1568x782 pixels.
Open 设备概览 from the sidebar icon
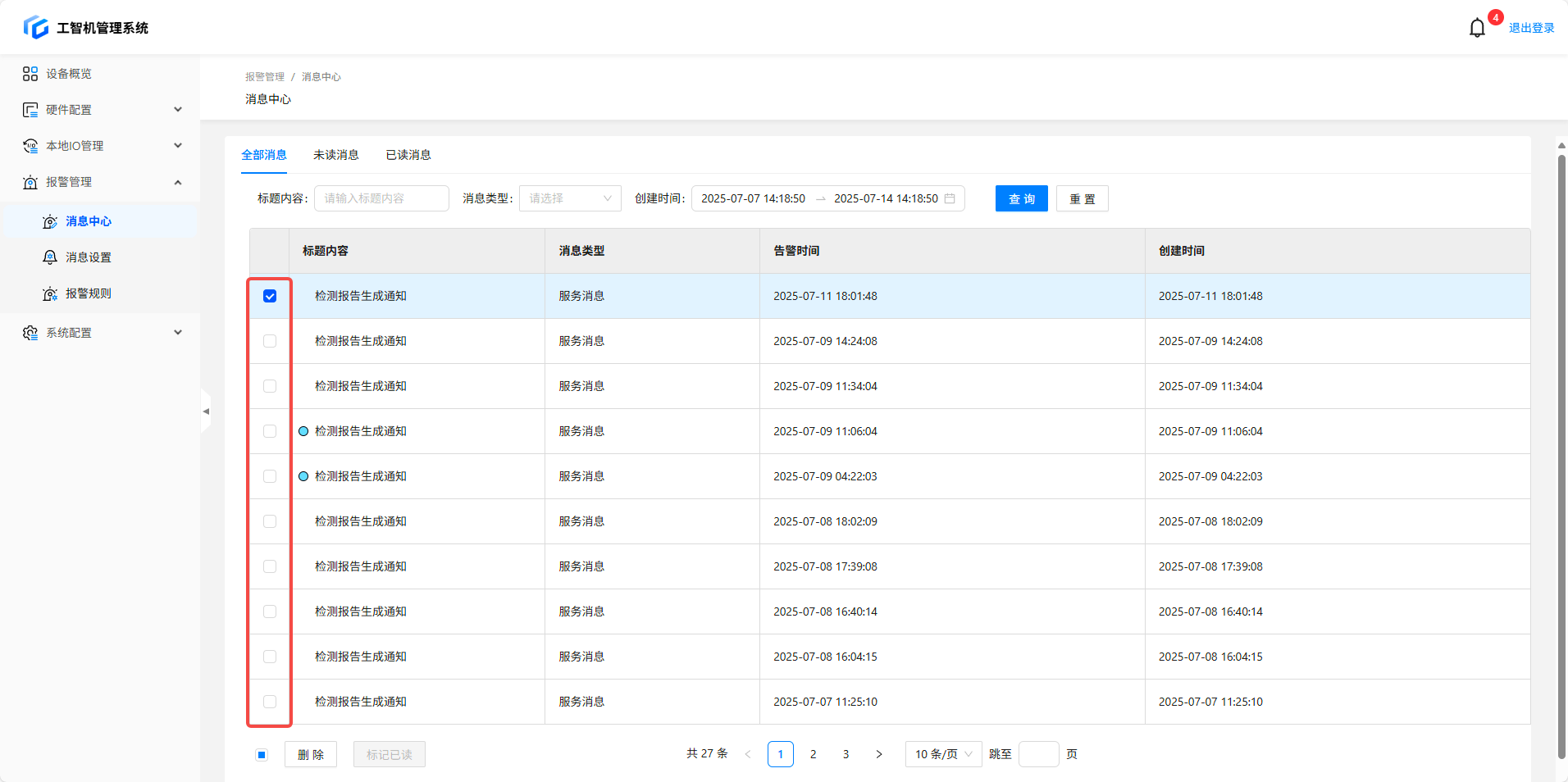[30, 74]
